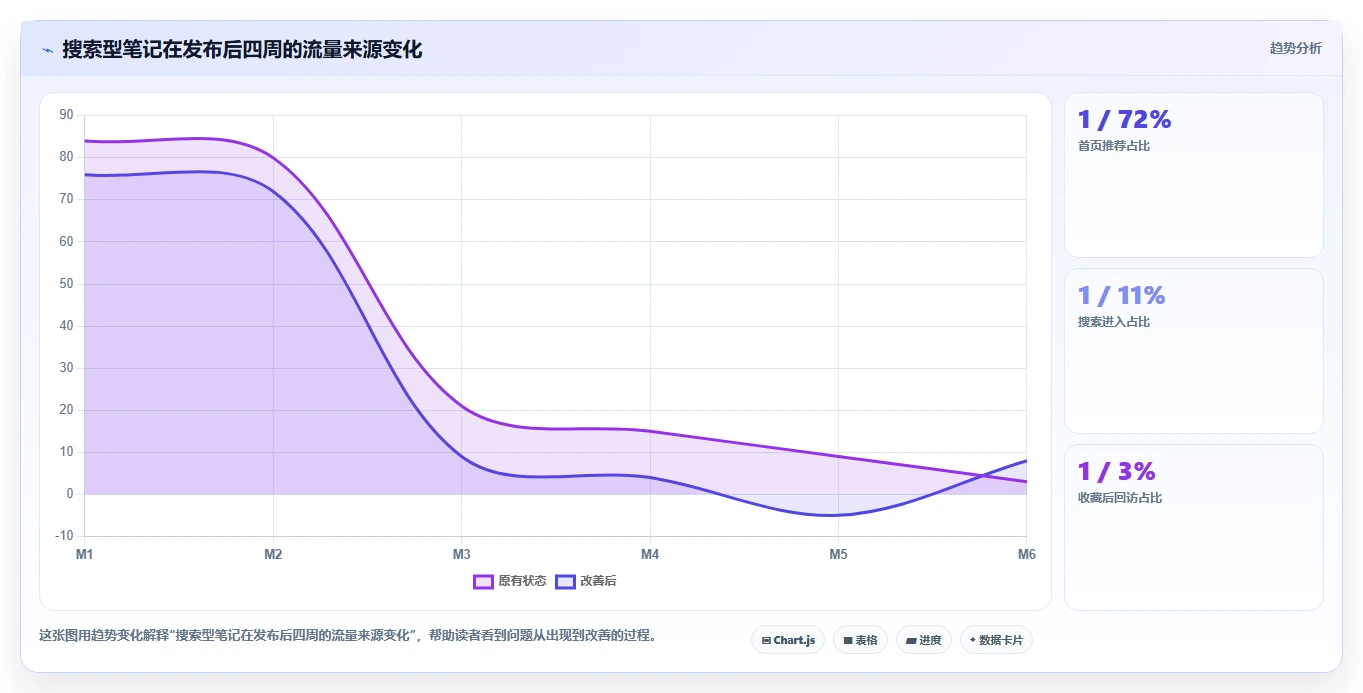Click the M5 axis label

[838, 554]
